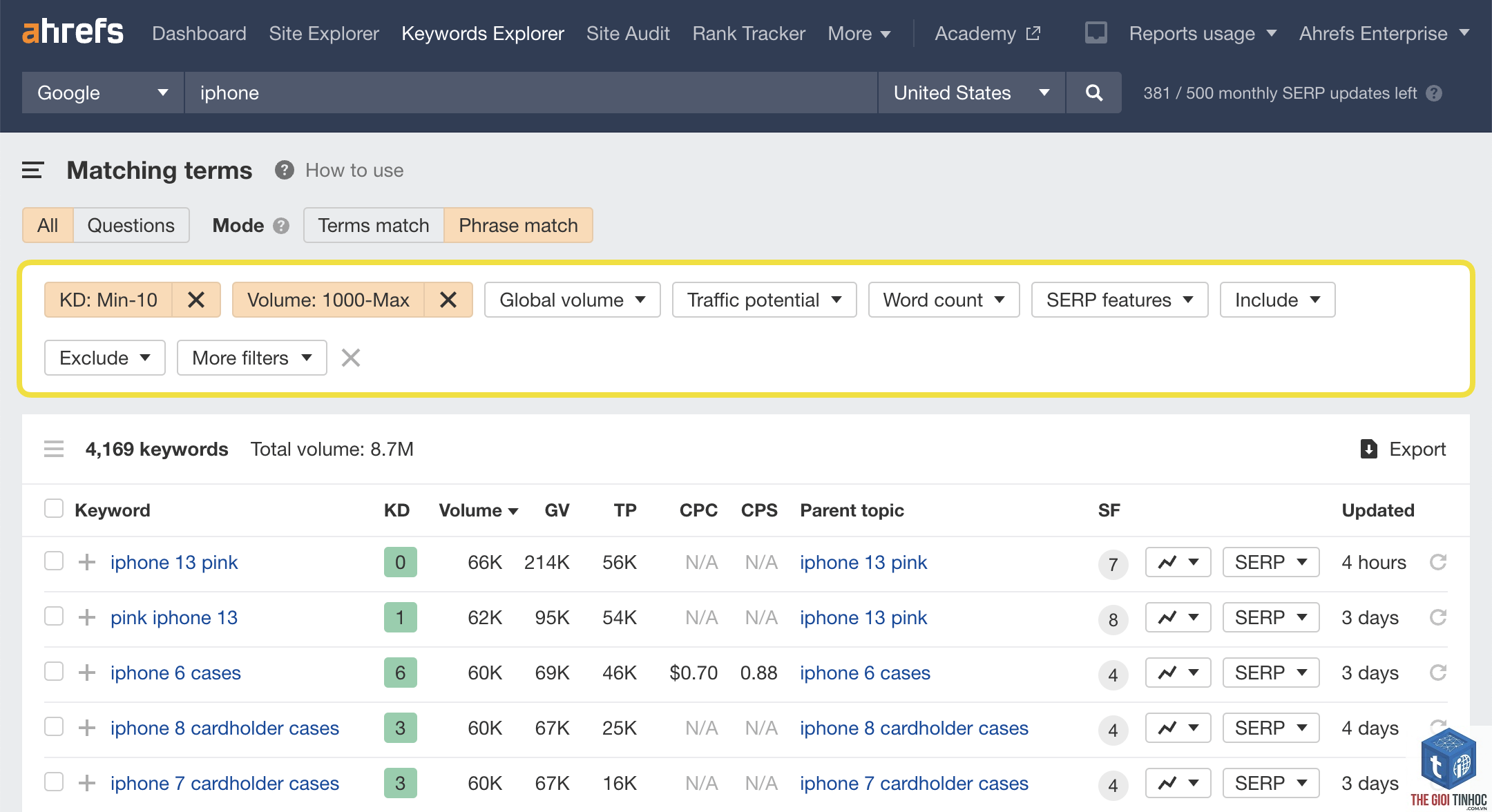This screenshot has width=1492, height=812.
Task: Check the iphone 8 cardholder cases row
Action: click(x=54, y=726)
